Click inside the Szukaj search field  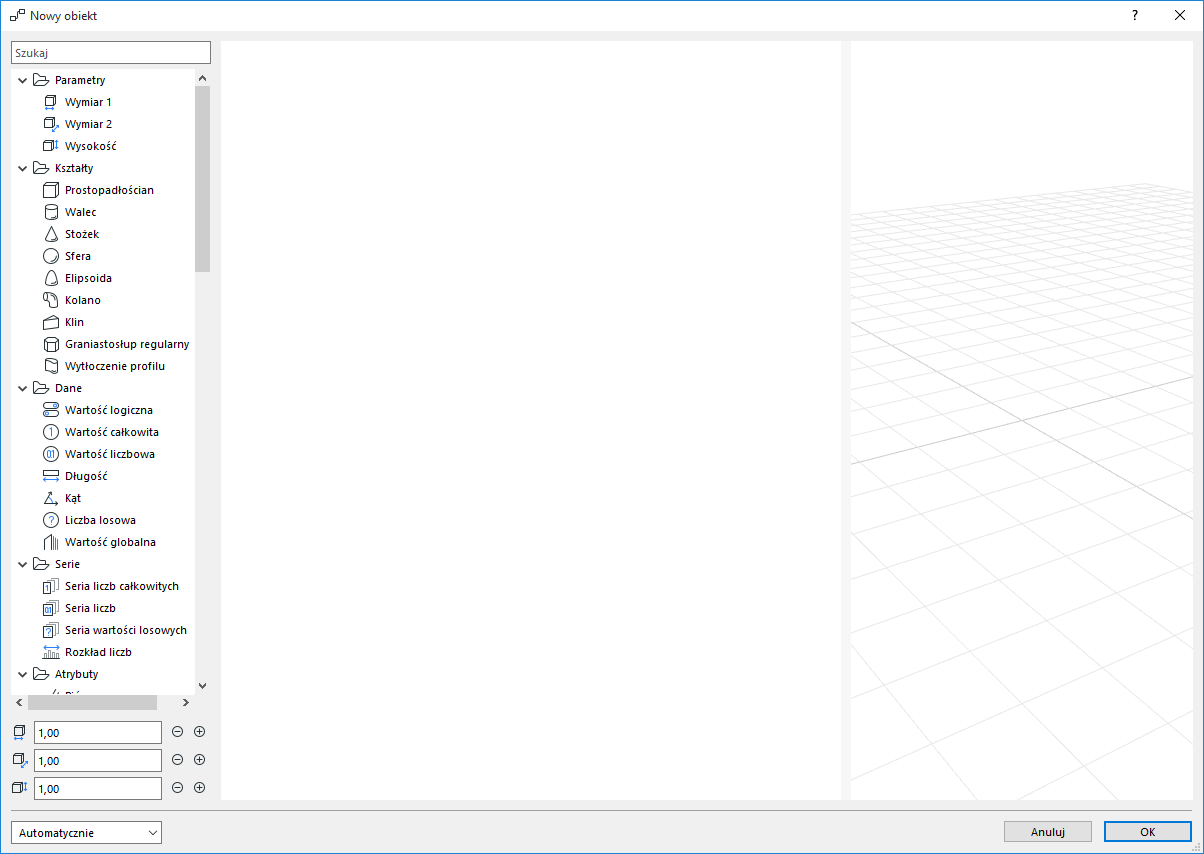tap(110, 51)
